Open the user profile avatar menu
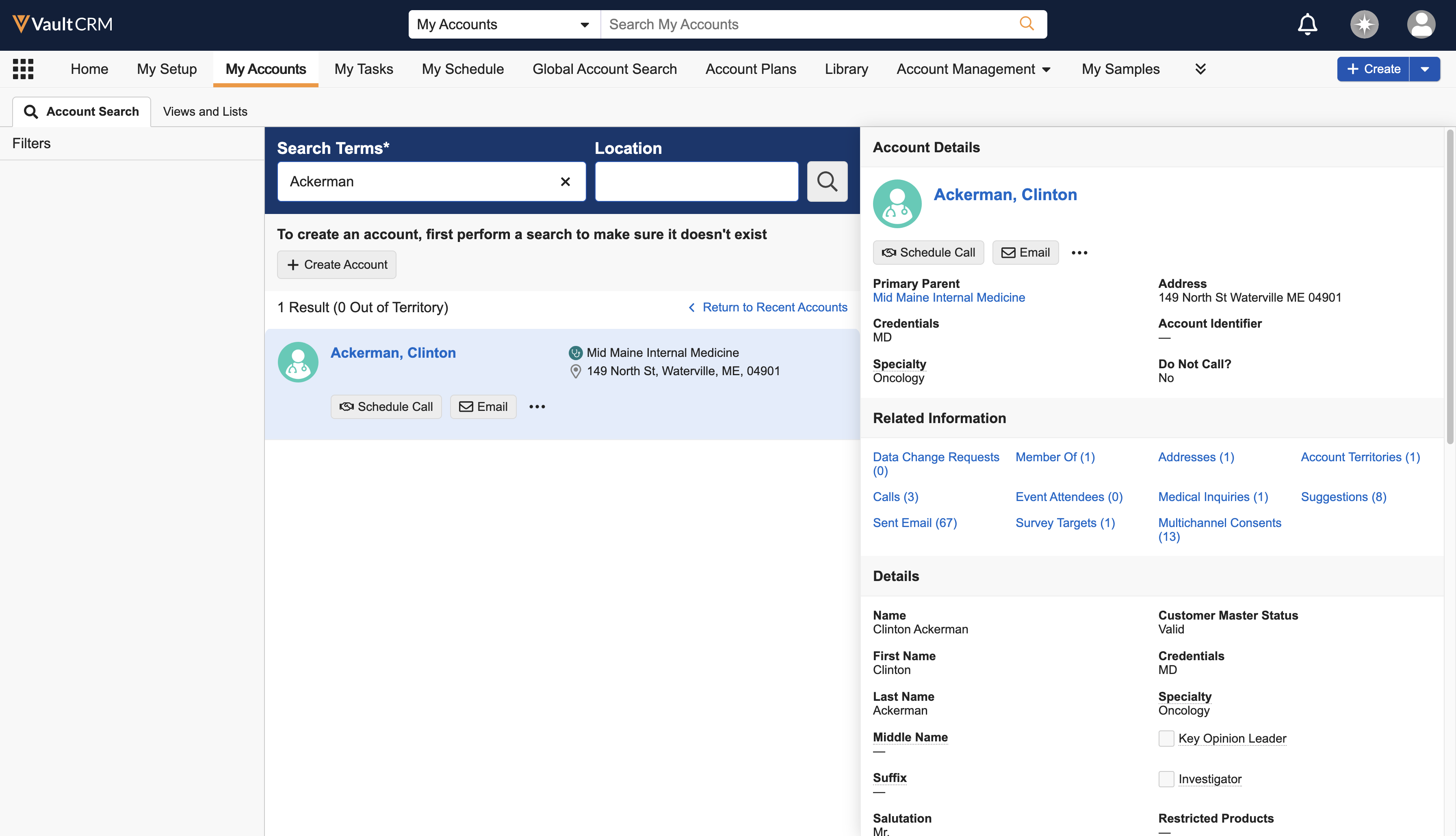 tap(1421, 24)
